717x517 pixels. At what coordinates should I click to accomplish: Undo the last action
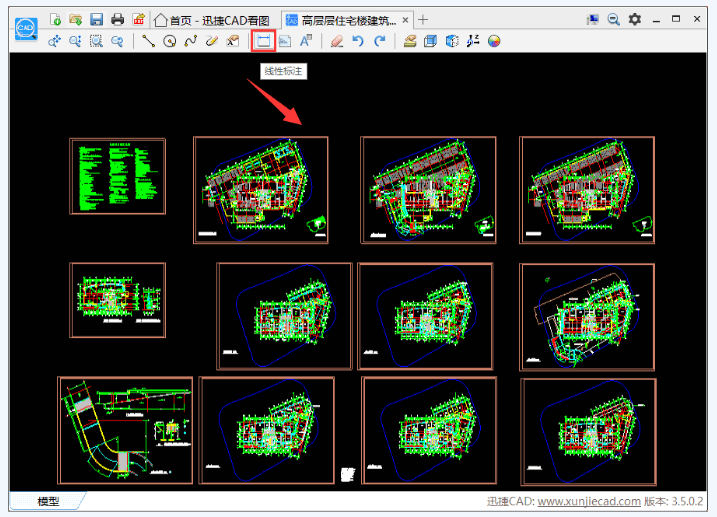point(358,41)
